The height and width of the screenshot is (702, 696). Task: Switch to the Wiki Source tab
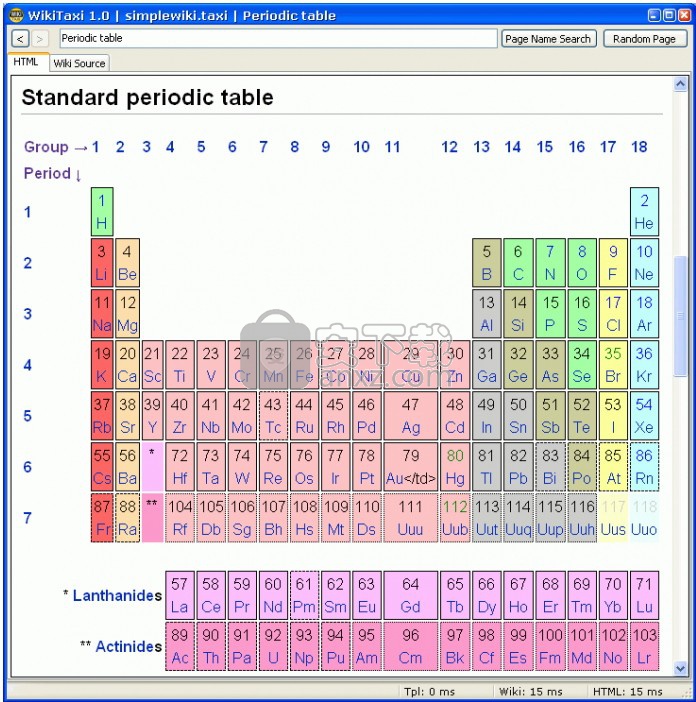pos(79,63)
